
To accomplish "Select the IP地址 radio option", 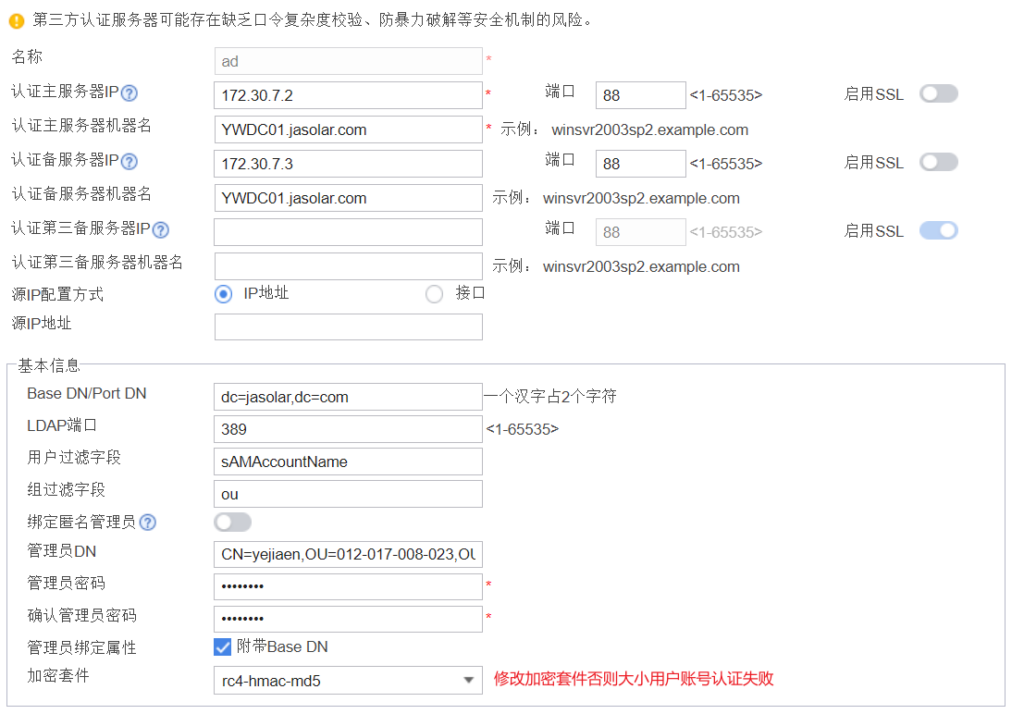I will [224, 294].
